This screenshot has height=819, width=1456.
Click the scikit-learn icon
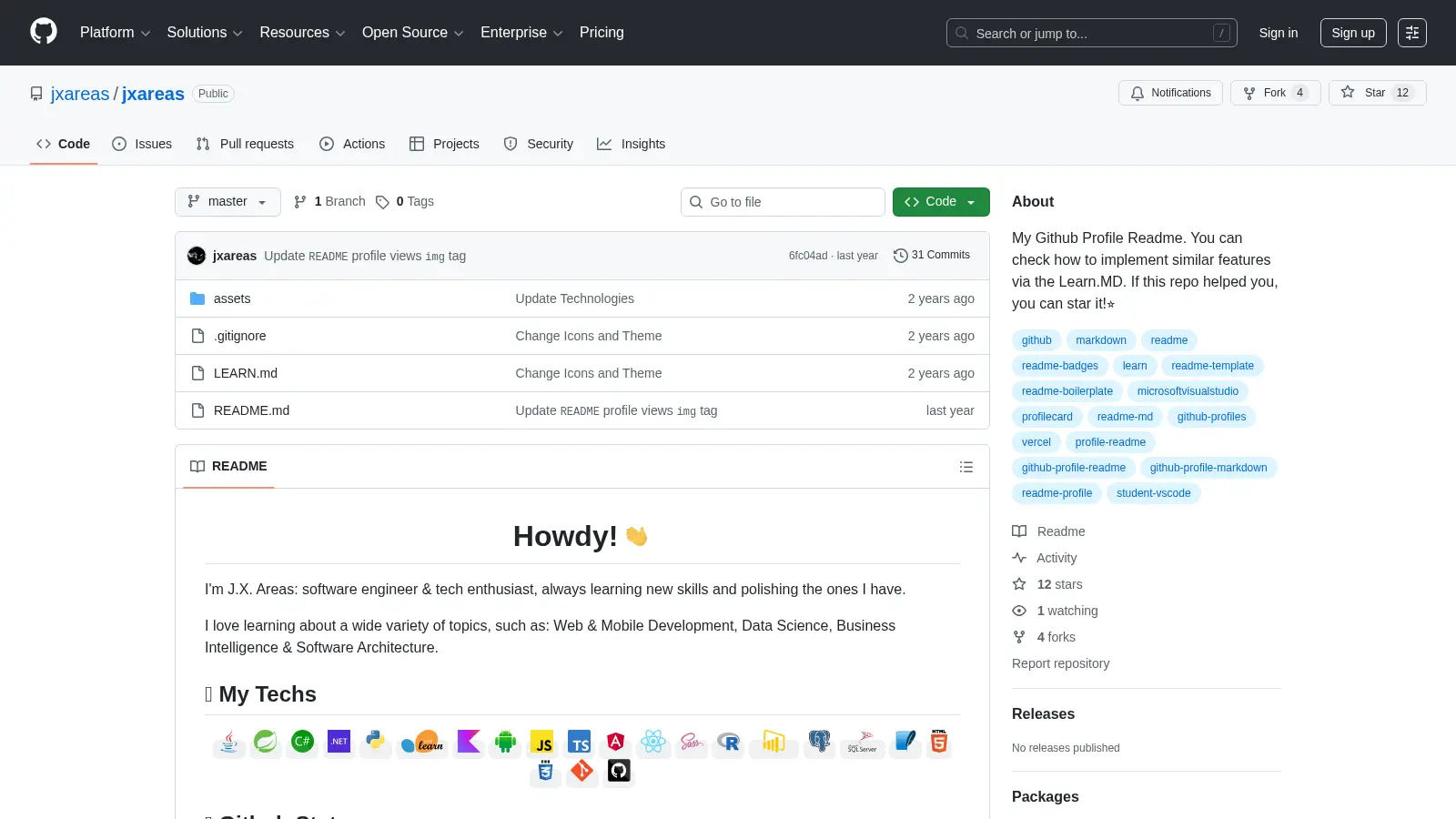click(x=422, y=743)
